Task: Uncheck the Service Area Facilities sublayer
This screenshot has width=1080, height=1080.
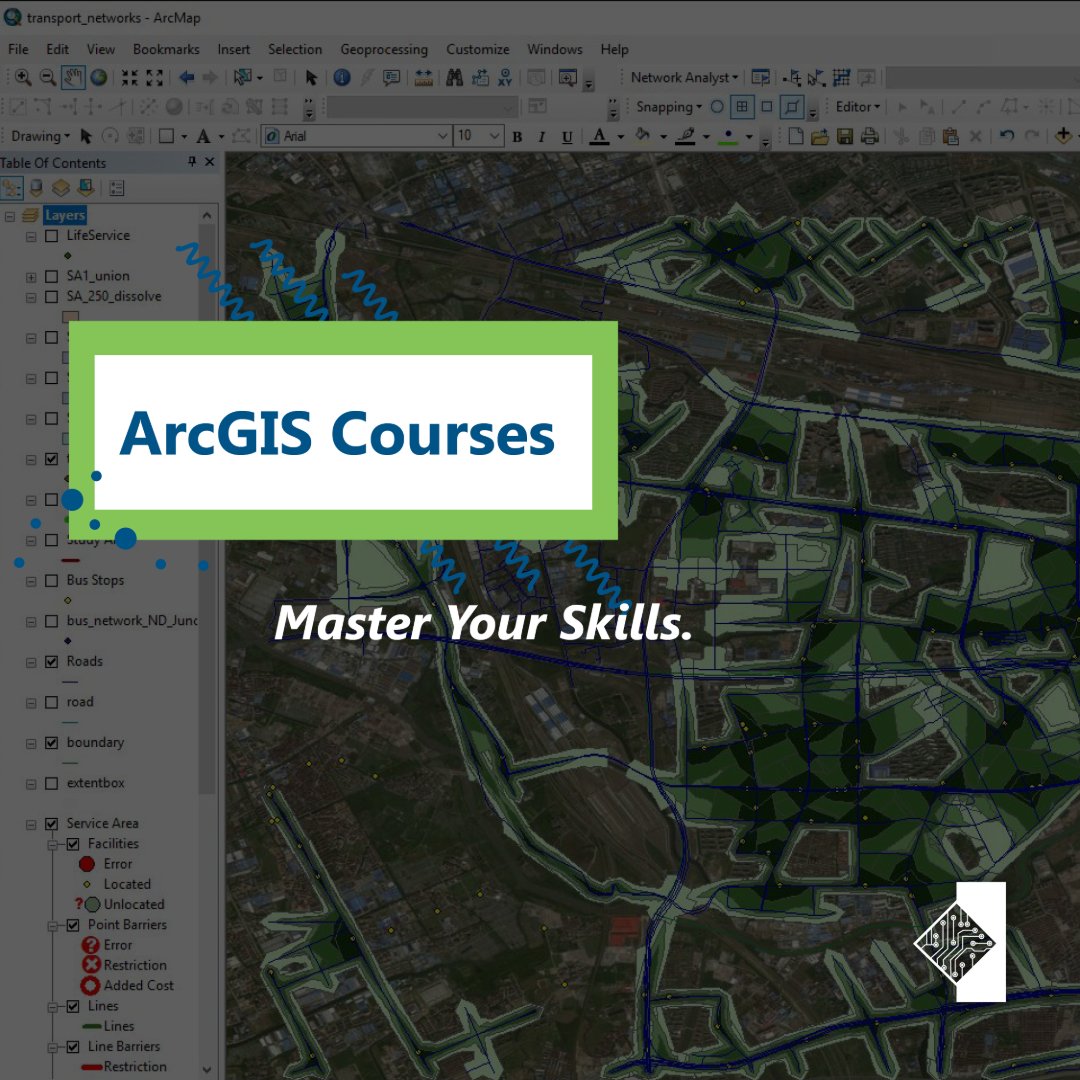Action: tap(73, 844)
